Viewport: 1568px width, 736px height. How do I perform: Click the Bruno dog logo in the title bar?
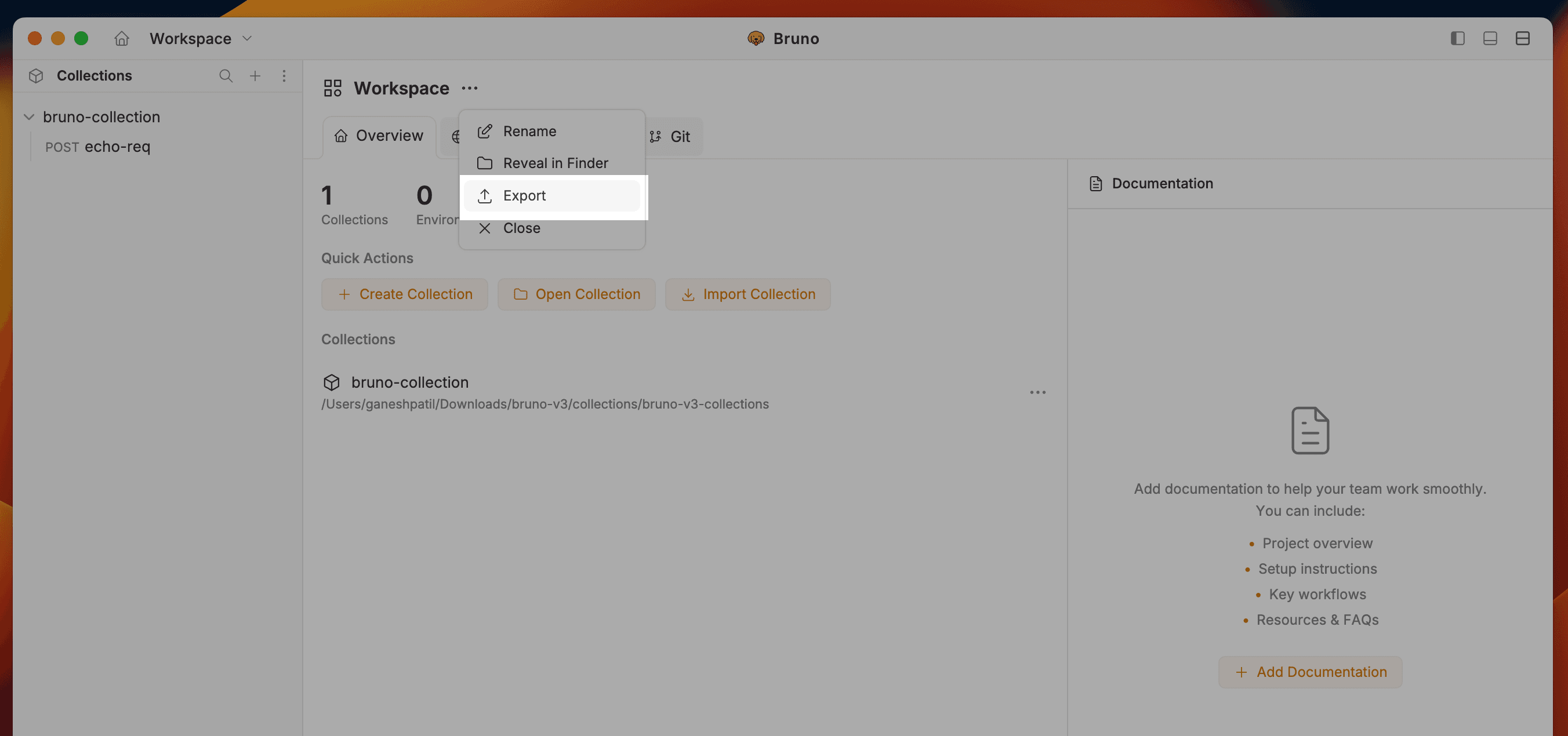point(756,38)
